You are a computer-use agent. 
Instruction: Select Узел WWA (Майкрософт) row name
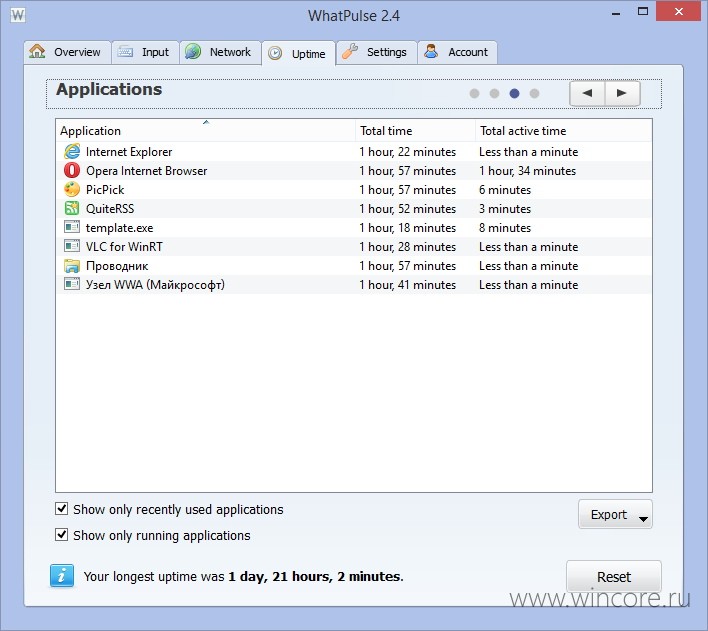pyautogui.click(x=155, y=285)
